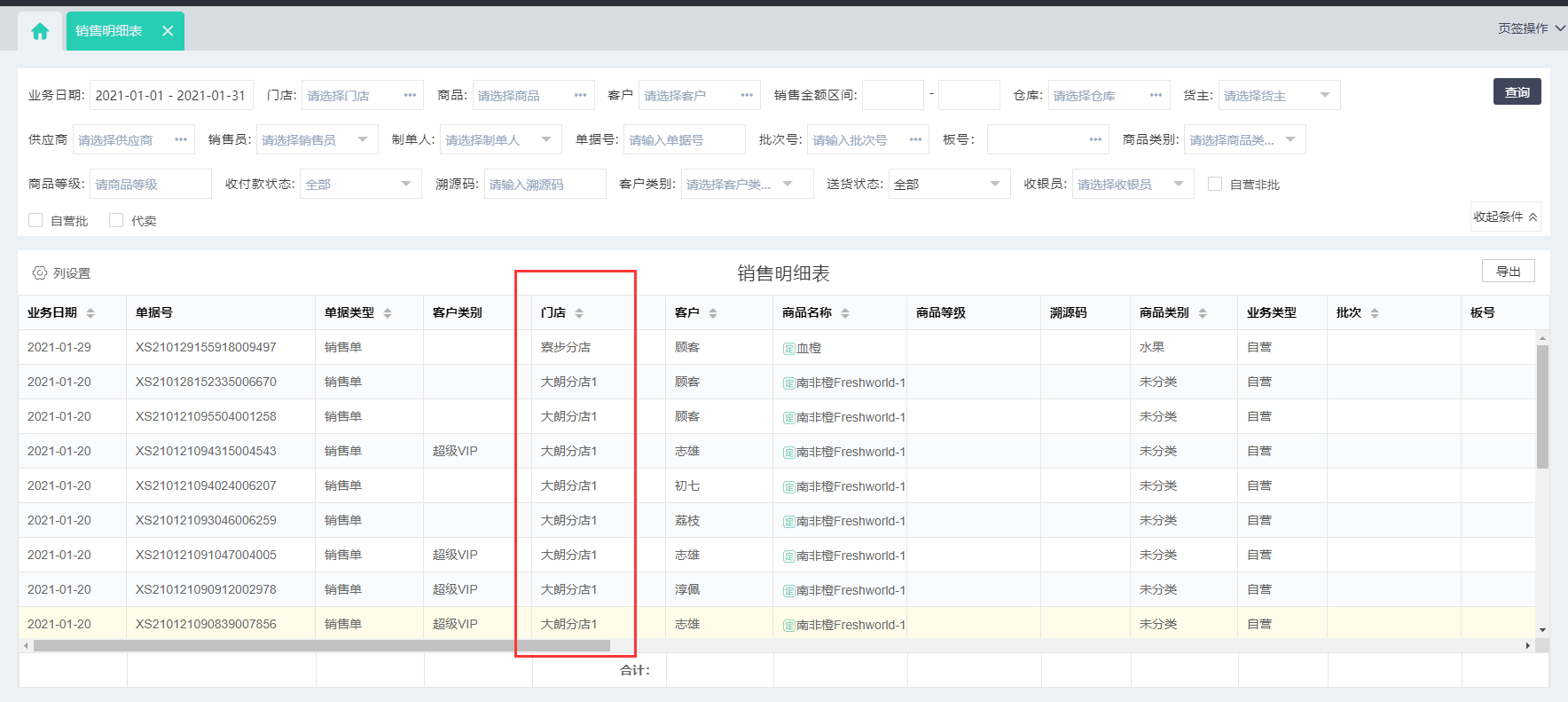
Task: Close the 销售明细表 tab
Action: point(168,31)
